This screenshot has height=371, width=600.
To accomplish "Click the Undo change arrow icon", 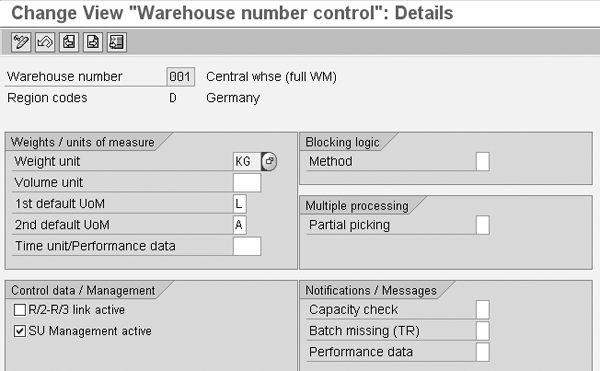I will tap(45, 42).
